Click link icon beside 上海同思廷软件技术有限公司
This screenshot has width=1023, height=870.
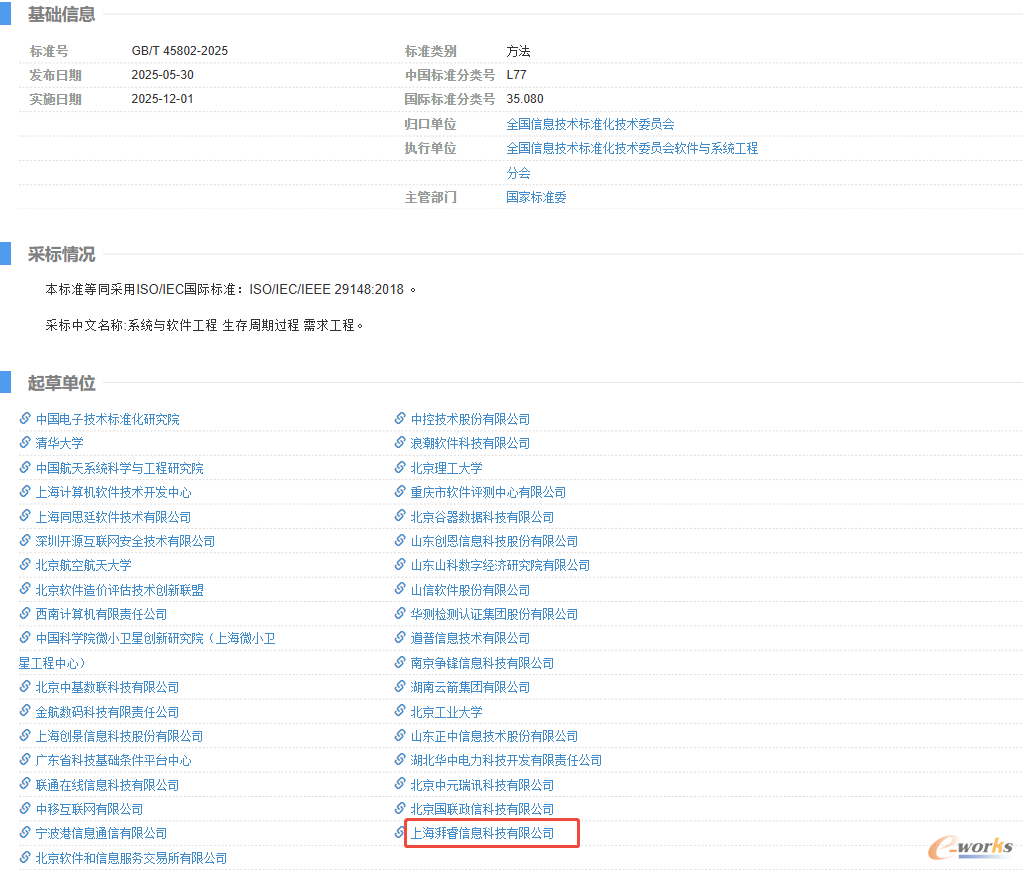coord(25,516)
